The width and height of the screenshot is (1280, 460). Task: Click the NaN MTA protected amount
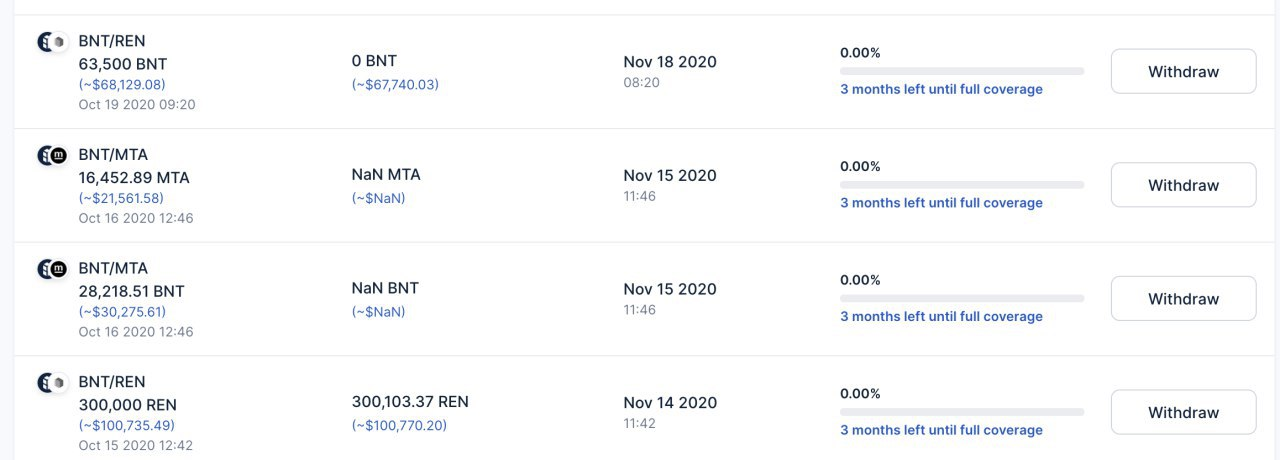386,175
